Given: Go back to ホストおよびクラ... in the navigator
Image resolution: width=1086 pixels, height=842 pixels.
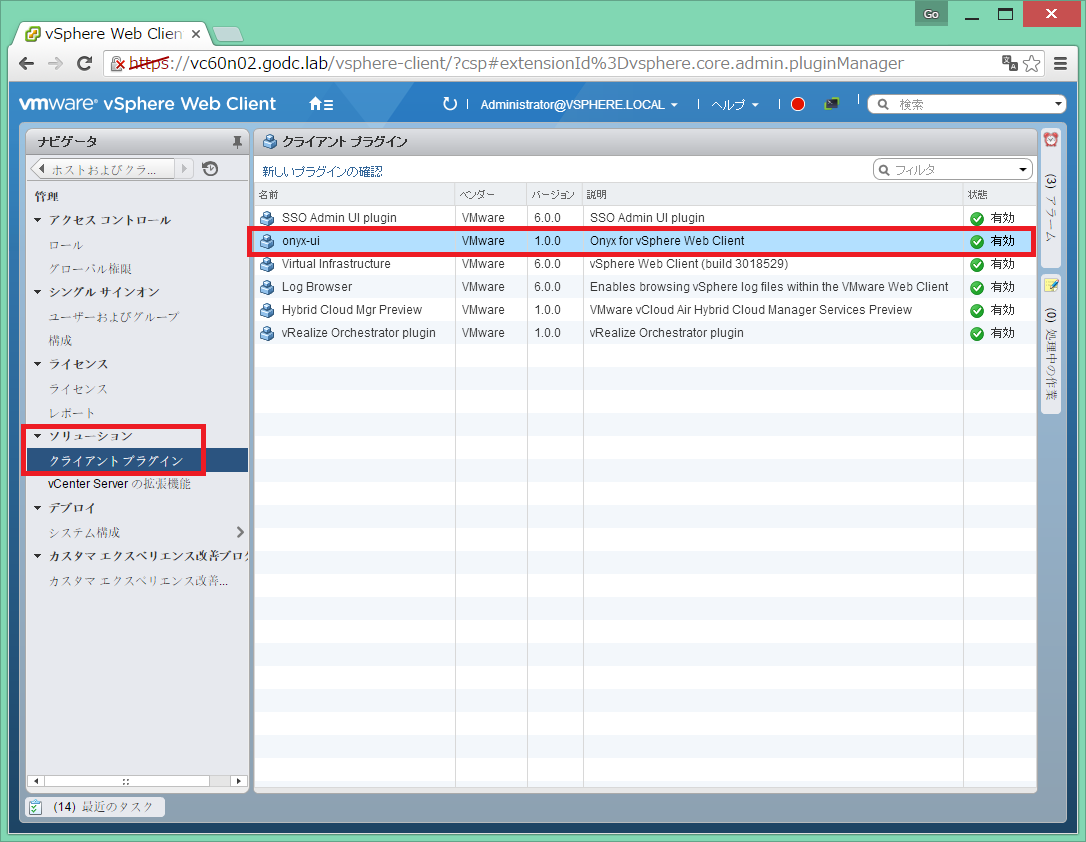Looking at the screenshot, I should click(104, 169).
